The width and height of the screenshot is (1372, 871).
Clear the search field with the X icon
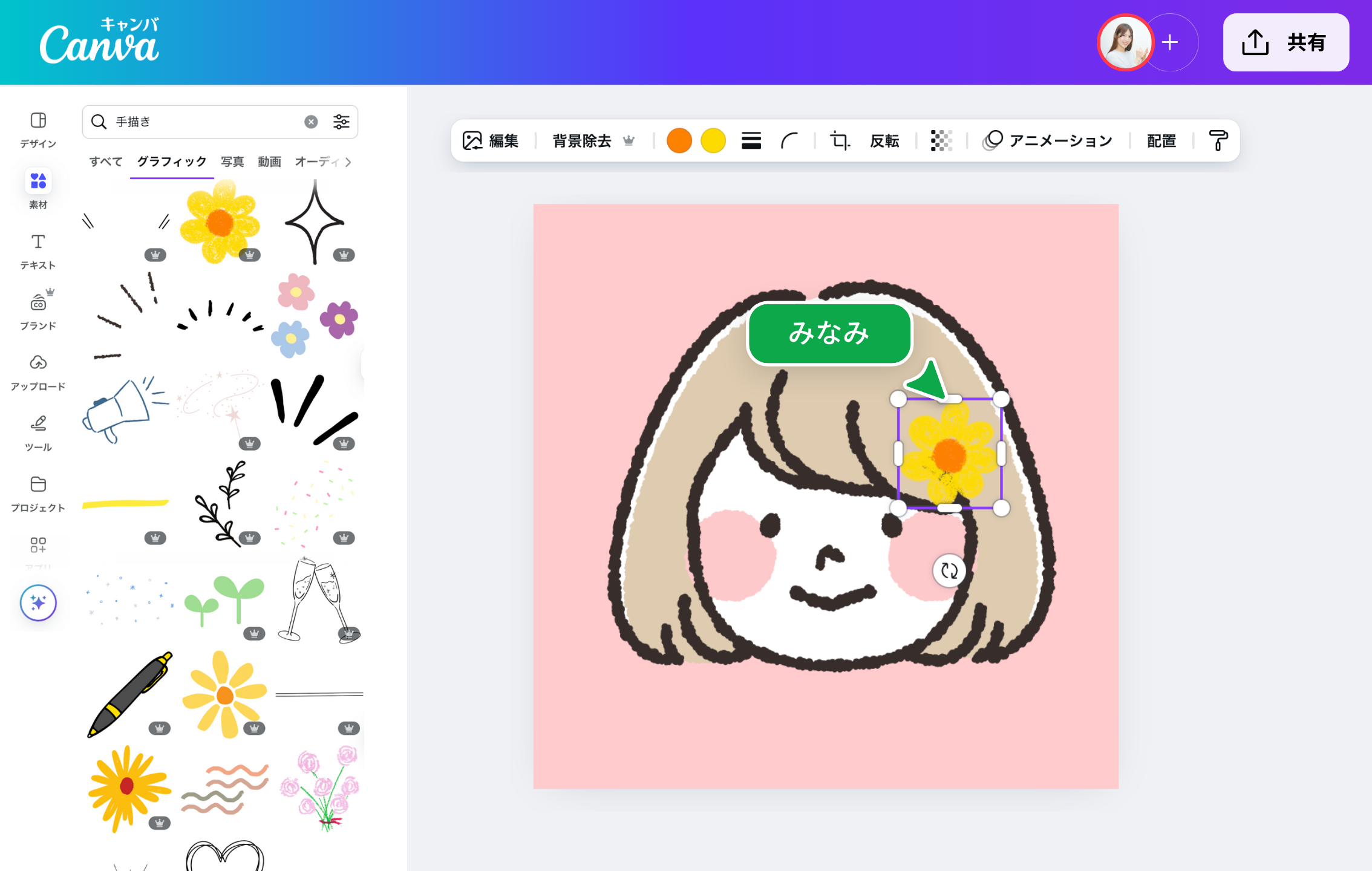pos(311,122)
